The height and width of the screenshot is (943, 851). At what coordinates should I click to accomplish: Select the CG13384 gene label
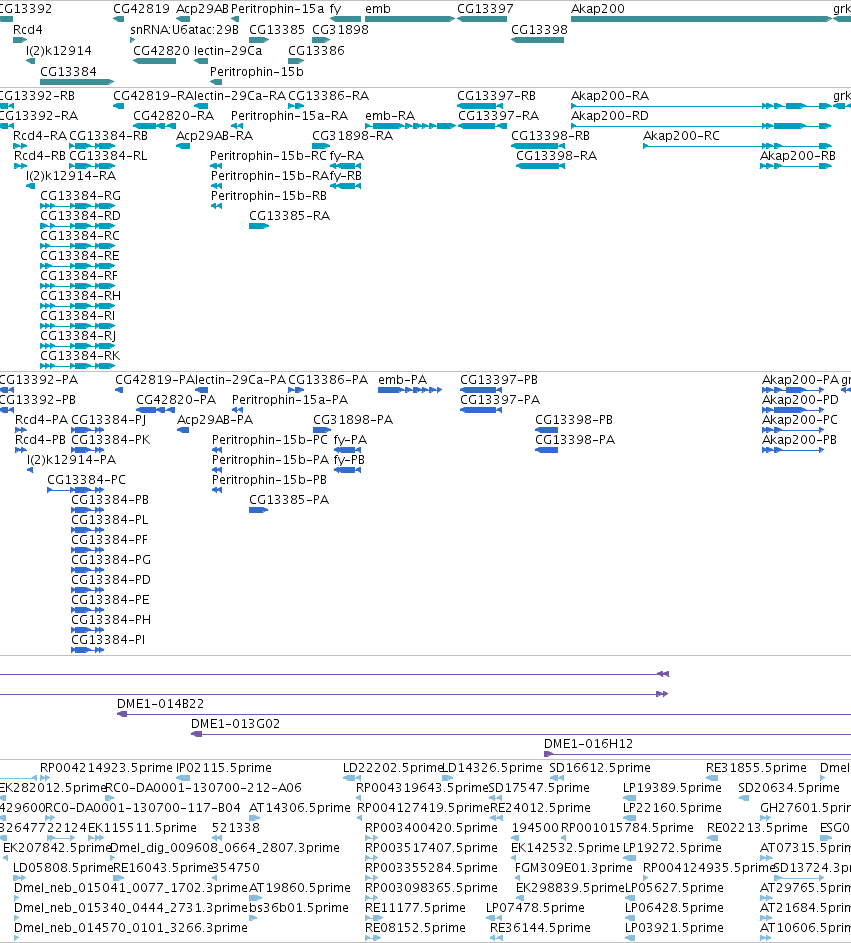pyautogui.click(x=68, y=72)
